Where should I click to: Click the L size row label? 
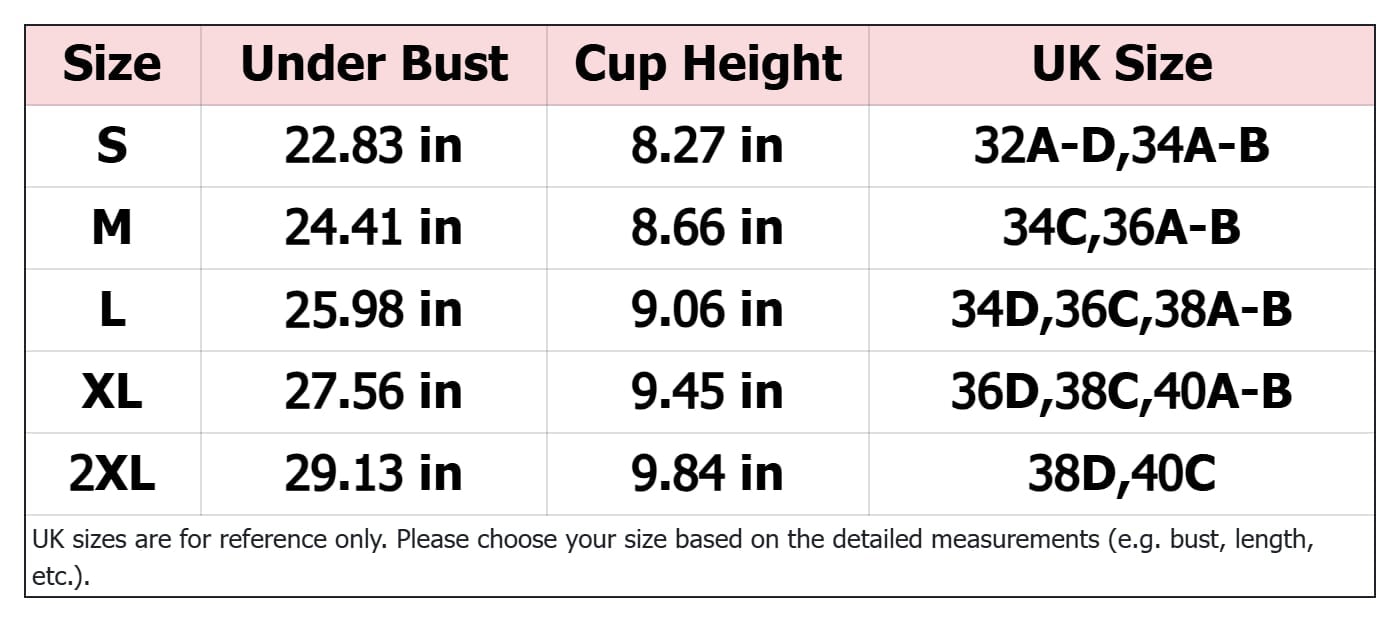pos(113,310)
